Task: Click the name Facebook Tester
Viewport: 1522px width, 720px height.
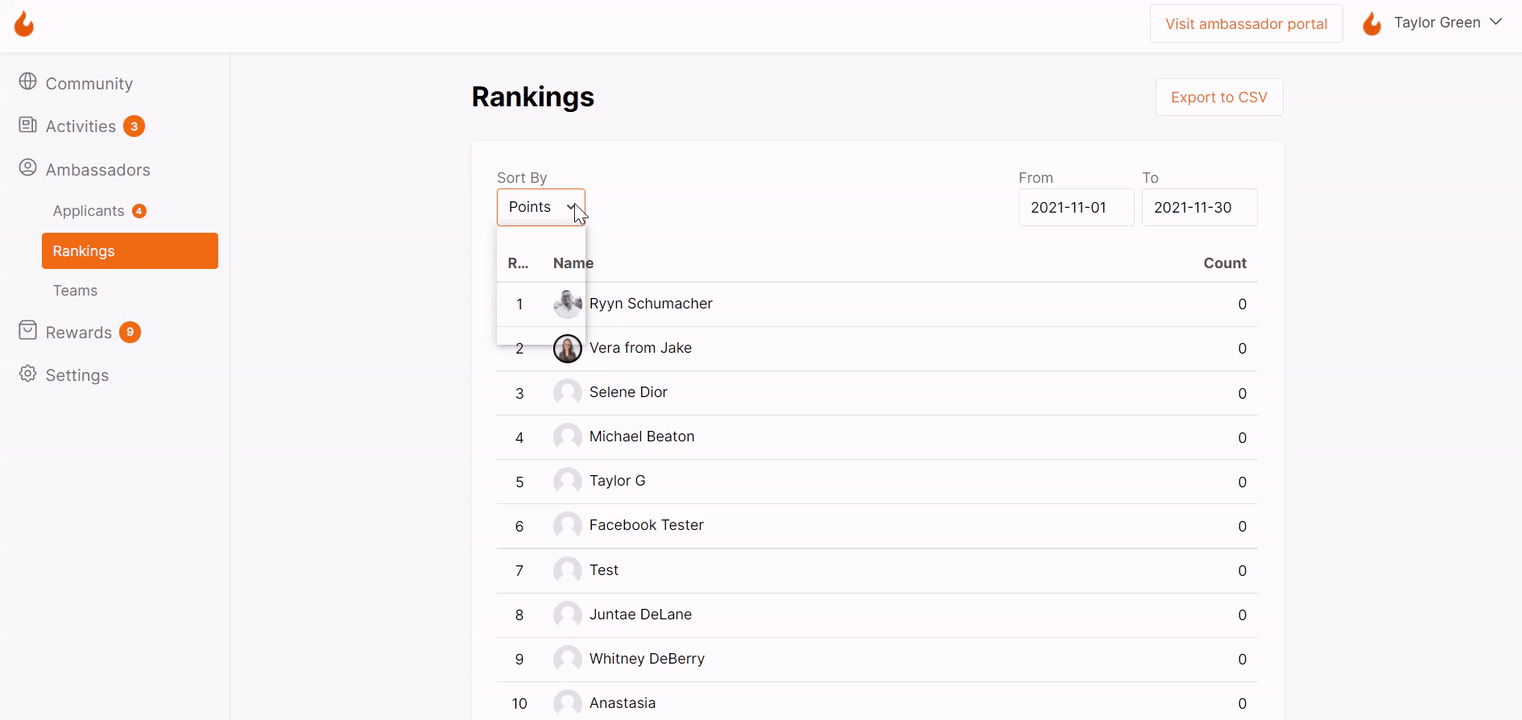Action: pos(646,525)
